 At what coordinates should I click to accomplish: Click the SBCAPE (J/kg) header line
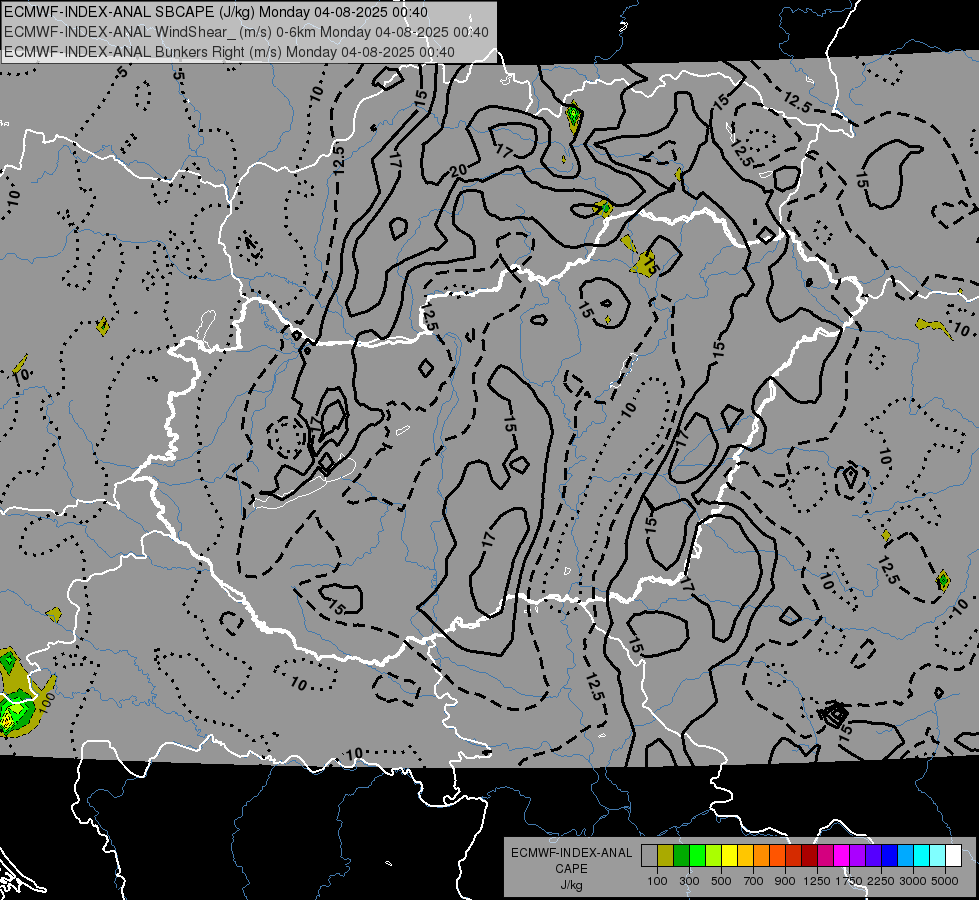(215, 12)
